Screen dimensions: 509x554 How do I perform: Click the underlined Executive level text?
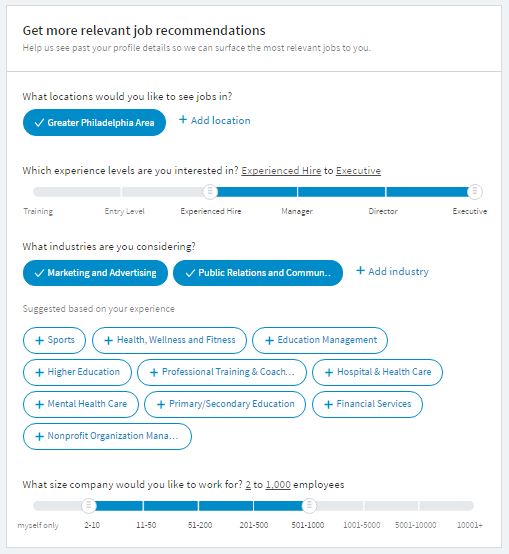pos(358,171)
